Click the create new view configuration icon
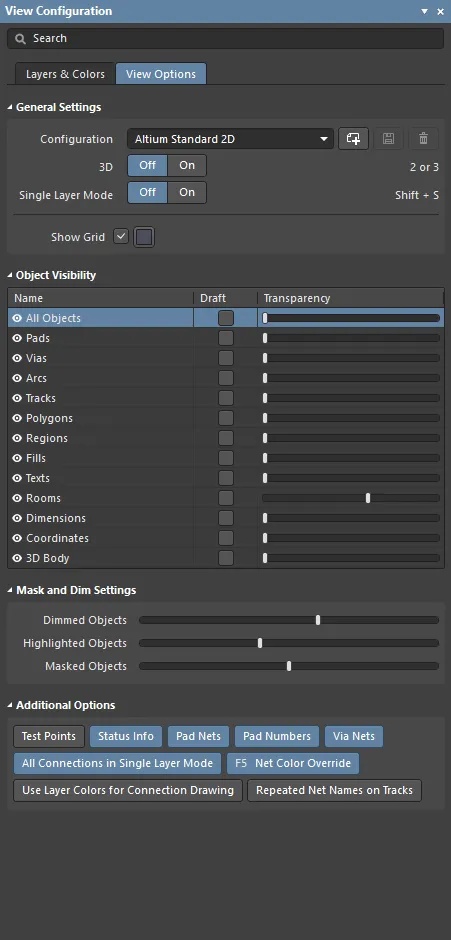This screenshot has height=940, width=451. point(353,139)
